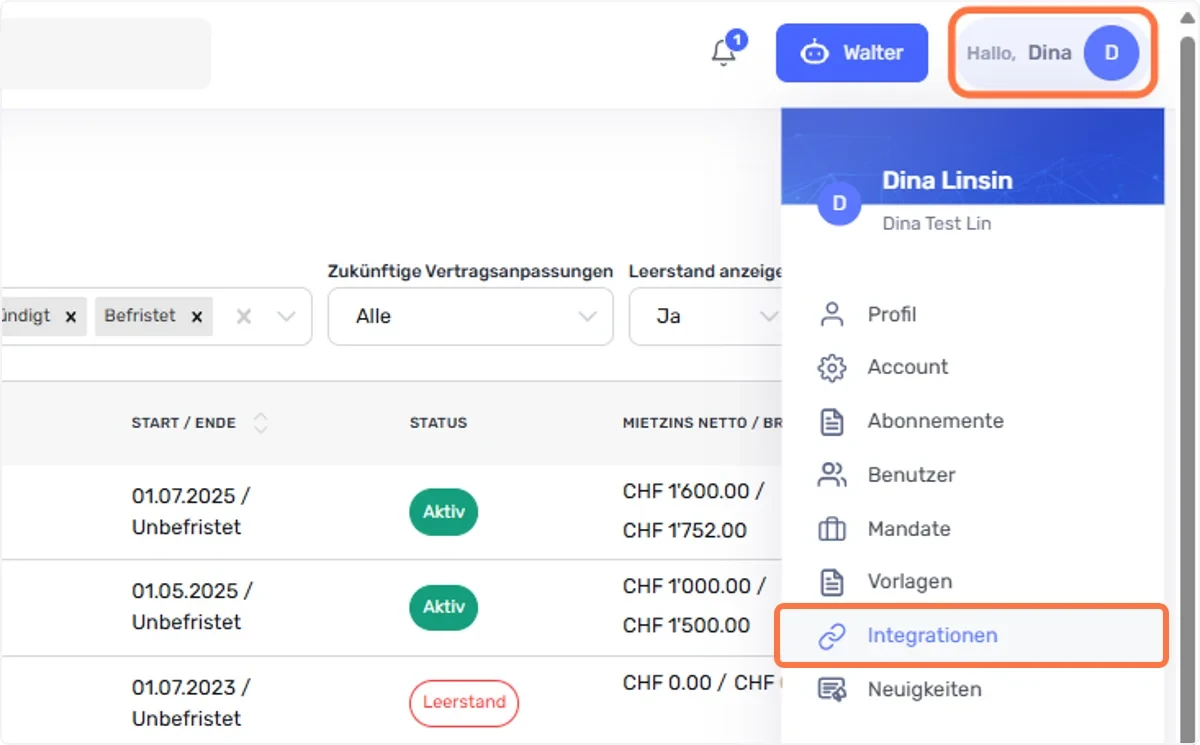
Task: Click the document icon next to Abonnemente
Action: [832, 421]
